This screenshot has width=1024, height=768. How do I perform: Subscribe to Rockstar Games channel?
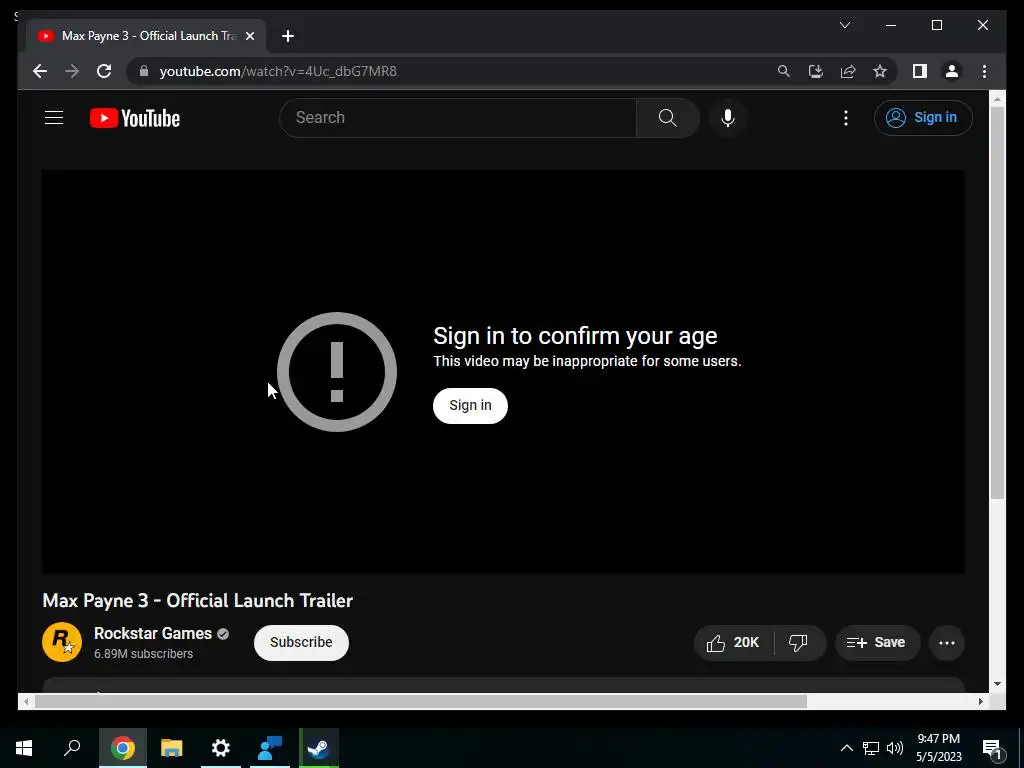[301, 643]
